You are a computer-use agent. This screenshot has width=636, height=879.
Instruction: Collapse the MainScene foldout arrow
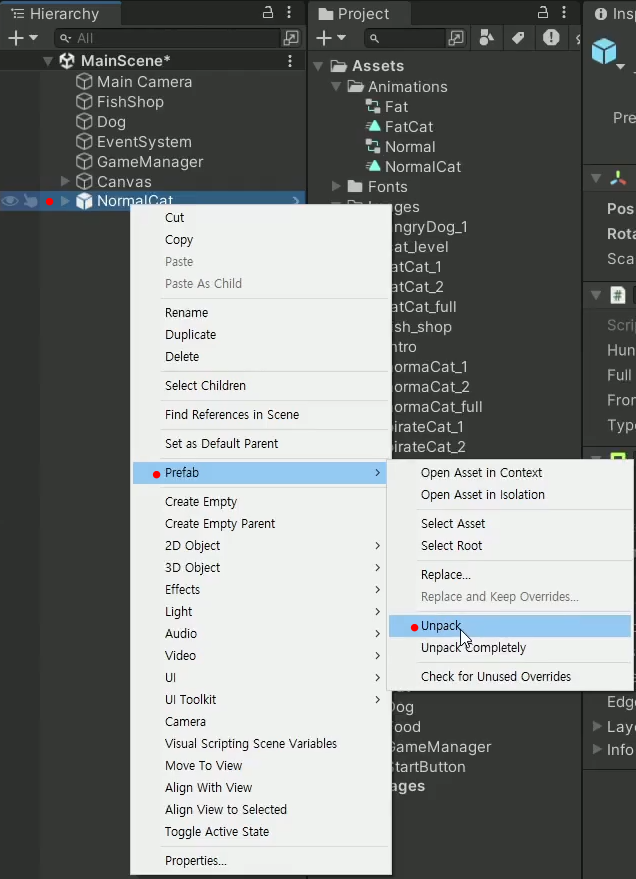tap(48, 61)
